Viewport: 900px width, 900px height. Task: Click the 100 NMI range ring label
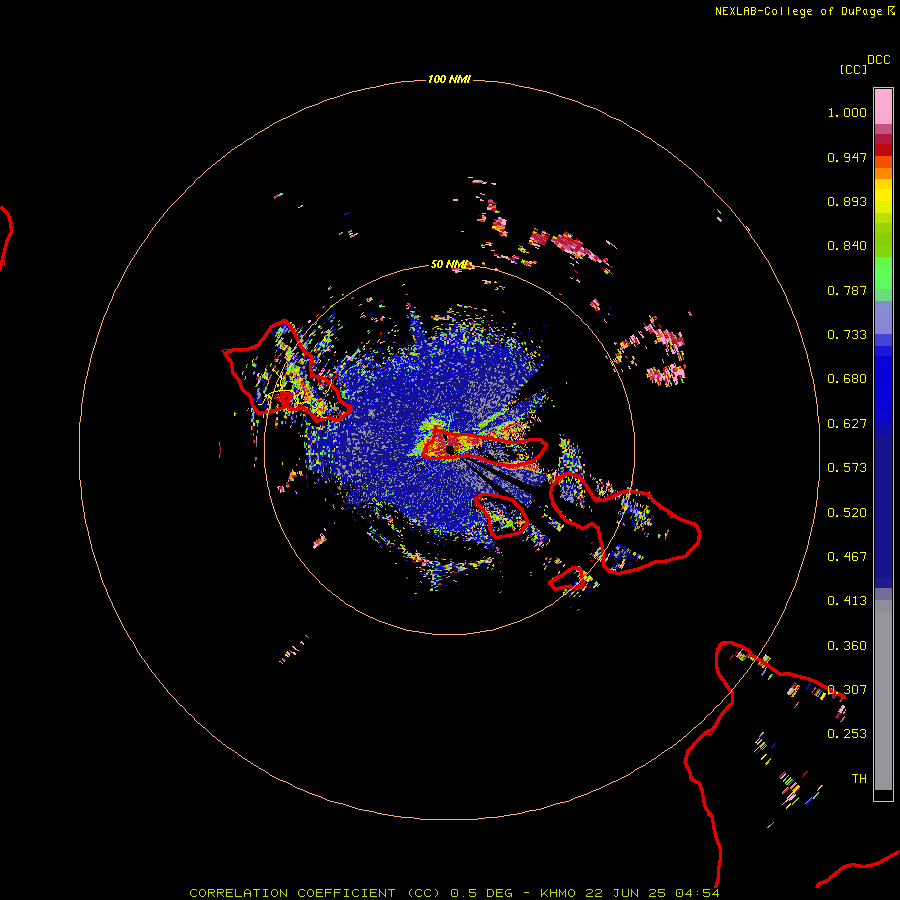point(449,79)
